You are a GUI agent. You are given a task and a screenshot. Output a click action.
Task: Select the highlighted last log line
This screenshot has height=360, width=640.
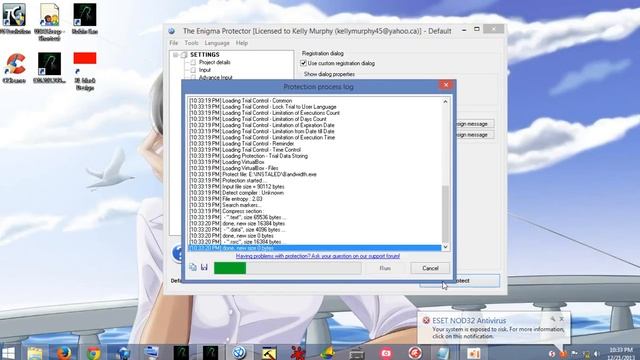click(315, 248)
